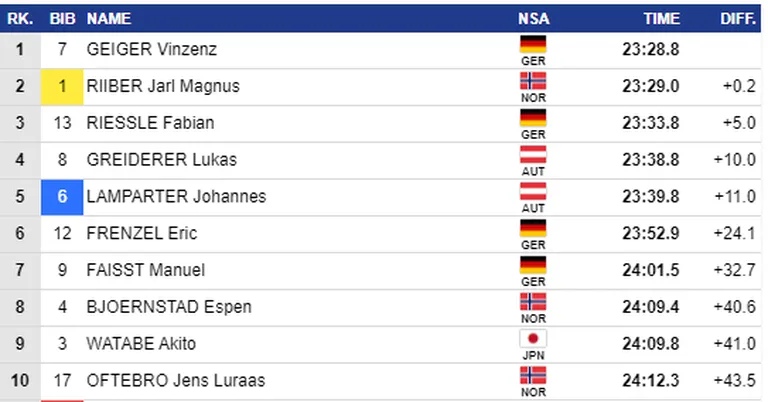Click the rank 10 cell
The height and width of the screenshot is (402, 768).
click(x=20, y=380)
